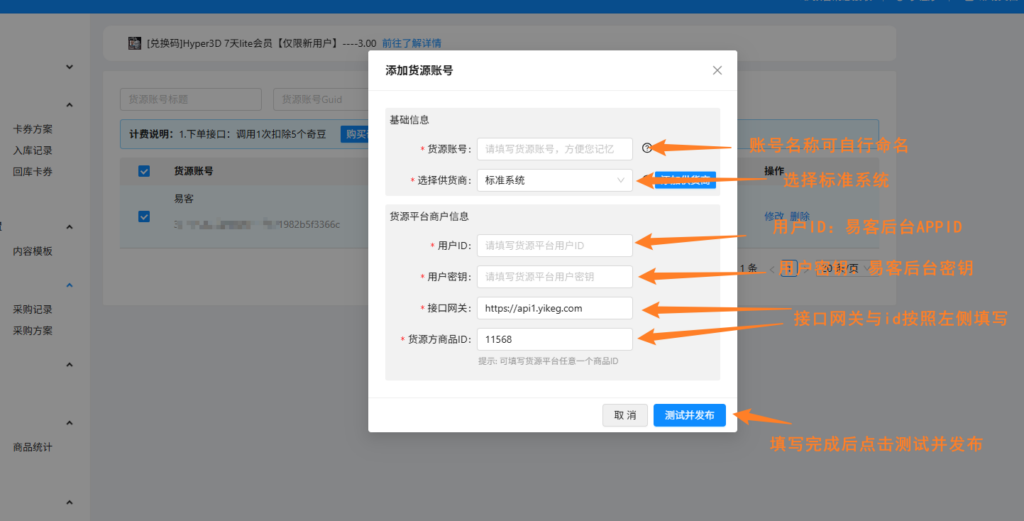Open 内容模板 in the sidebar
This screenshot has height=521, width=1024.
33,251
